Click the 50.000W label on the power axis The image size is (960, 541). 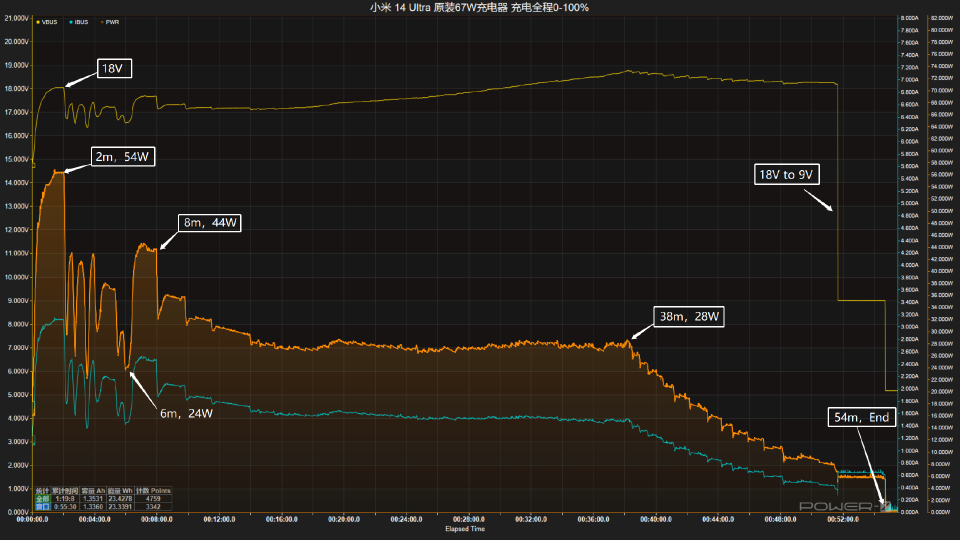(x=942, y=211)
